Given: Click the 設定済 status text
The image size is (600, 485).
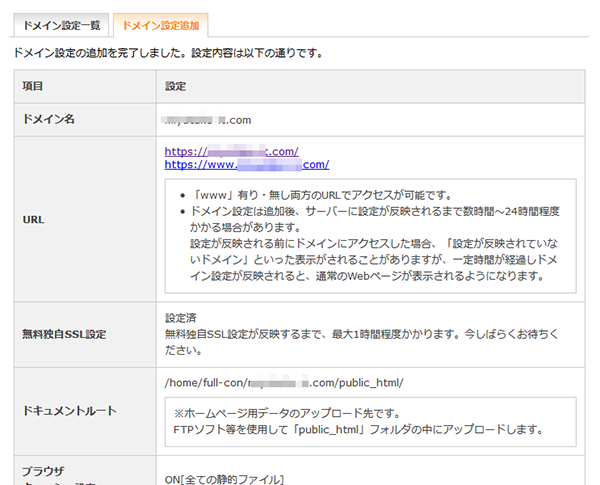Looking at the screenshot, I should (x=181, y=318).
